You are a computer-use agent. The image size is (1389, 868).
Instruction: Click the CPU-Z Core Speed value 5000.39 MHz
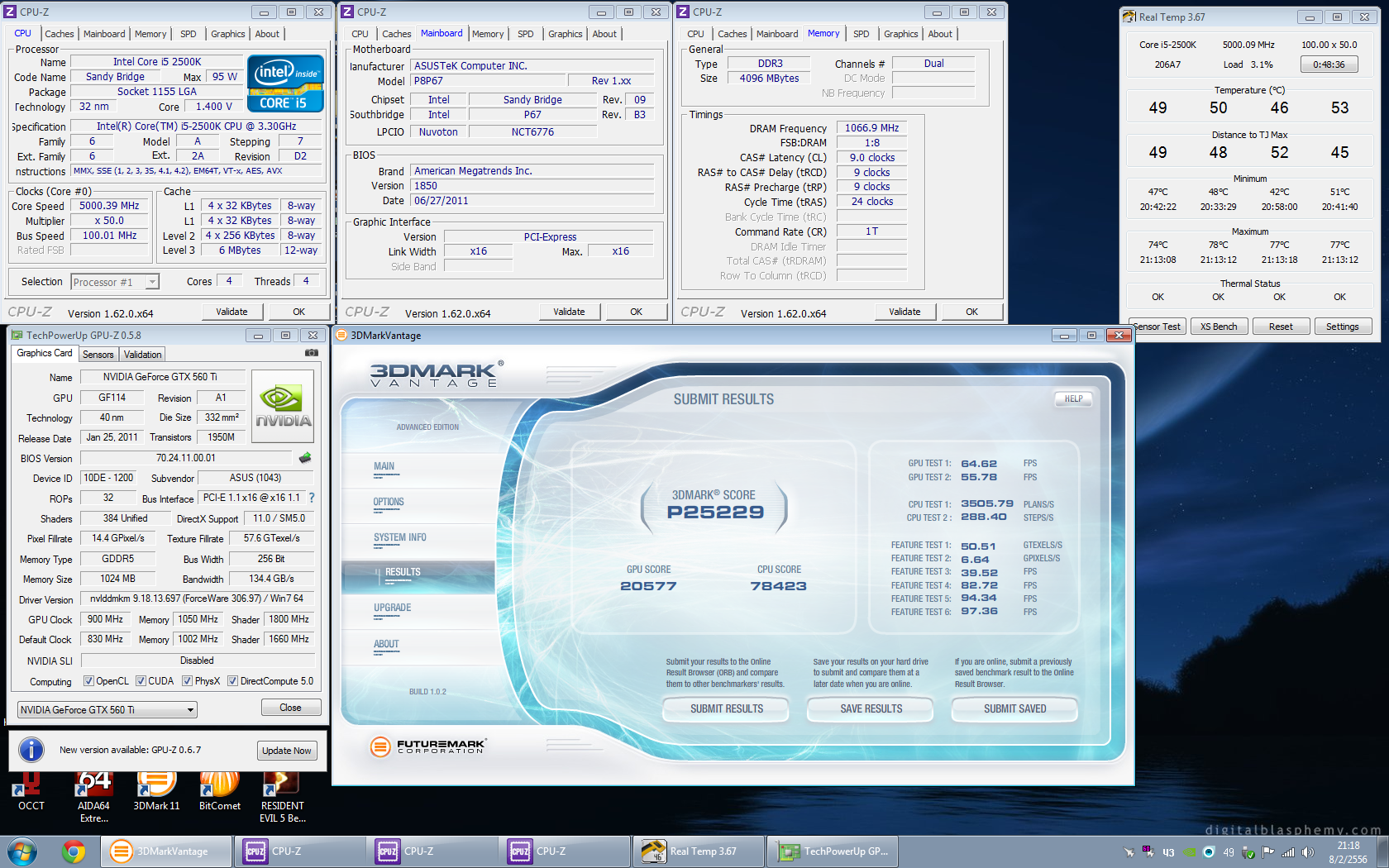pos(109,206)
